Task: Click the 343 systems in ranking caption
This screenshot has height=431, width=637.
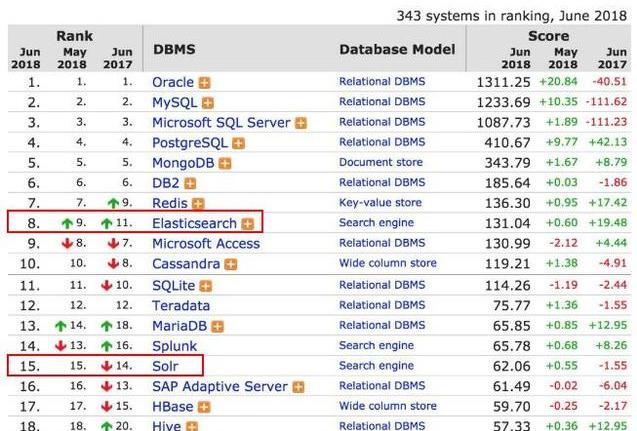Action: click(512, 16)
